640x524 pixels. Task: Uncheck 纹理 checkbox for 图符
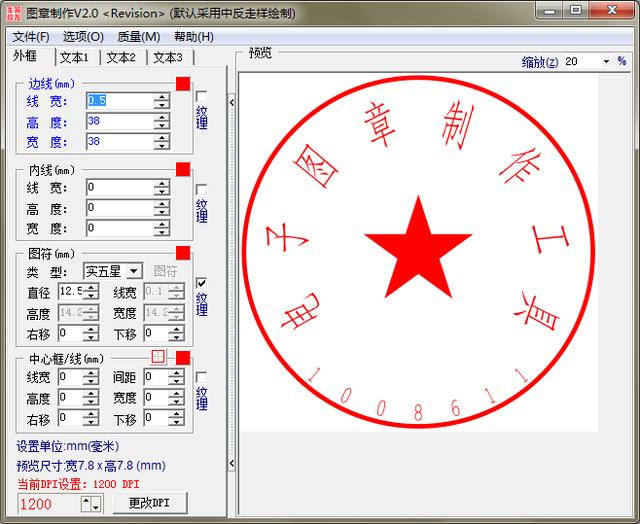(x=201, y=283)
